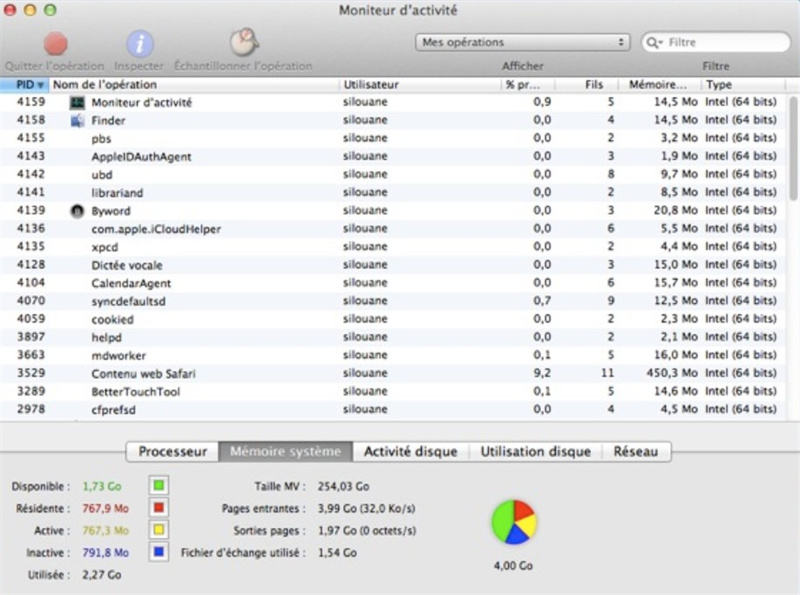Select the AppleIDAuthAgent process
The width and height of the screenshot is (800, 595).
tap(393, 157)
